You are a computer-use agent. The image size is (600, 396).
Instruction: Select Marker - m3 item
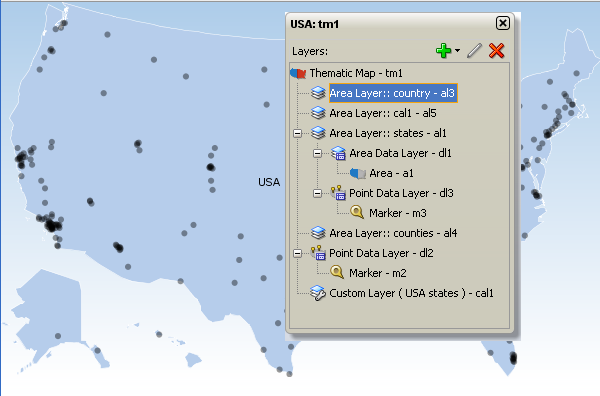[398, 213]
